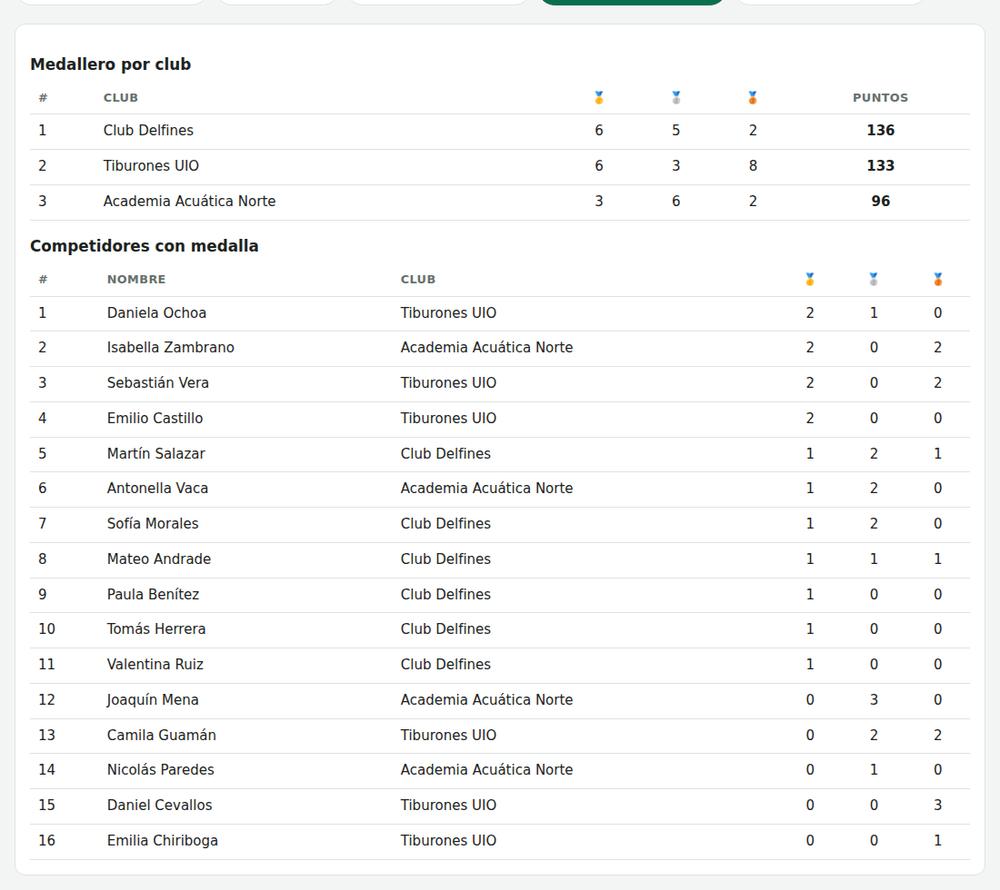
Task: Click the bronze count 8 for Tiburones UIO
Action: (753, 166)
